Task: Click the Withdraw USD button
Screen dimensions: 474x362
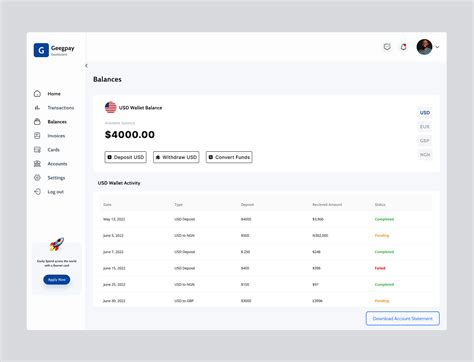Action: (176, 157)
